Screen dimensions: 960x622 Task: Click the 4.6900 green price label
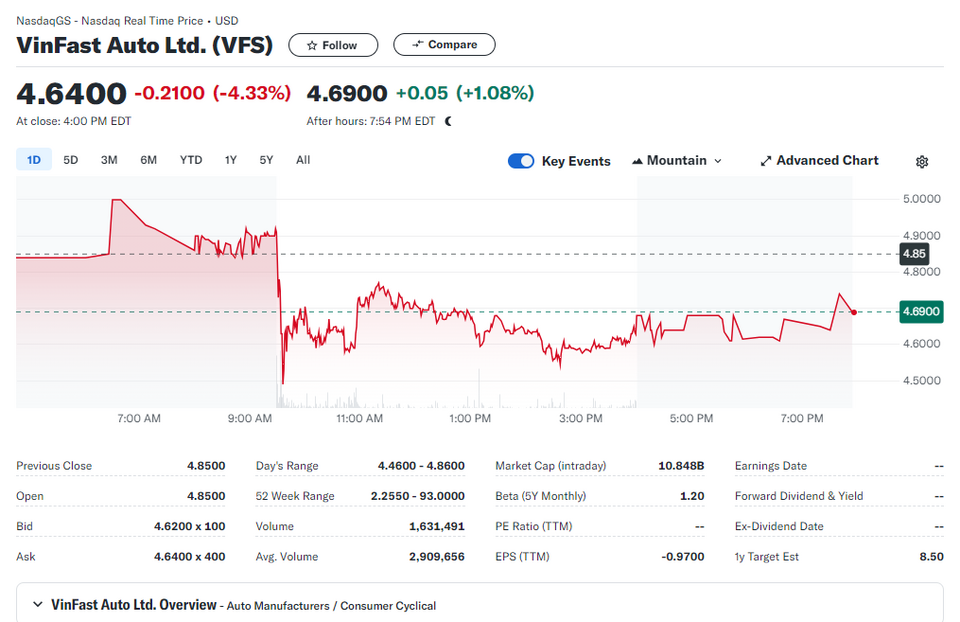coord(921,312)
